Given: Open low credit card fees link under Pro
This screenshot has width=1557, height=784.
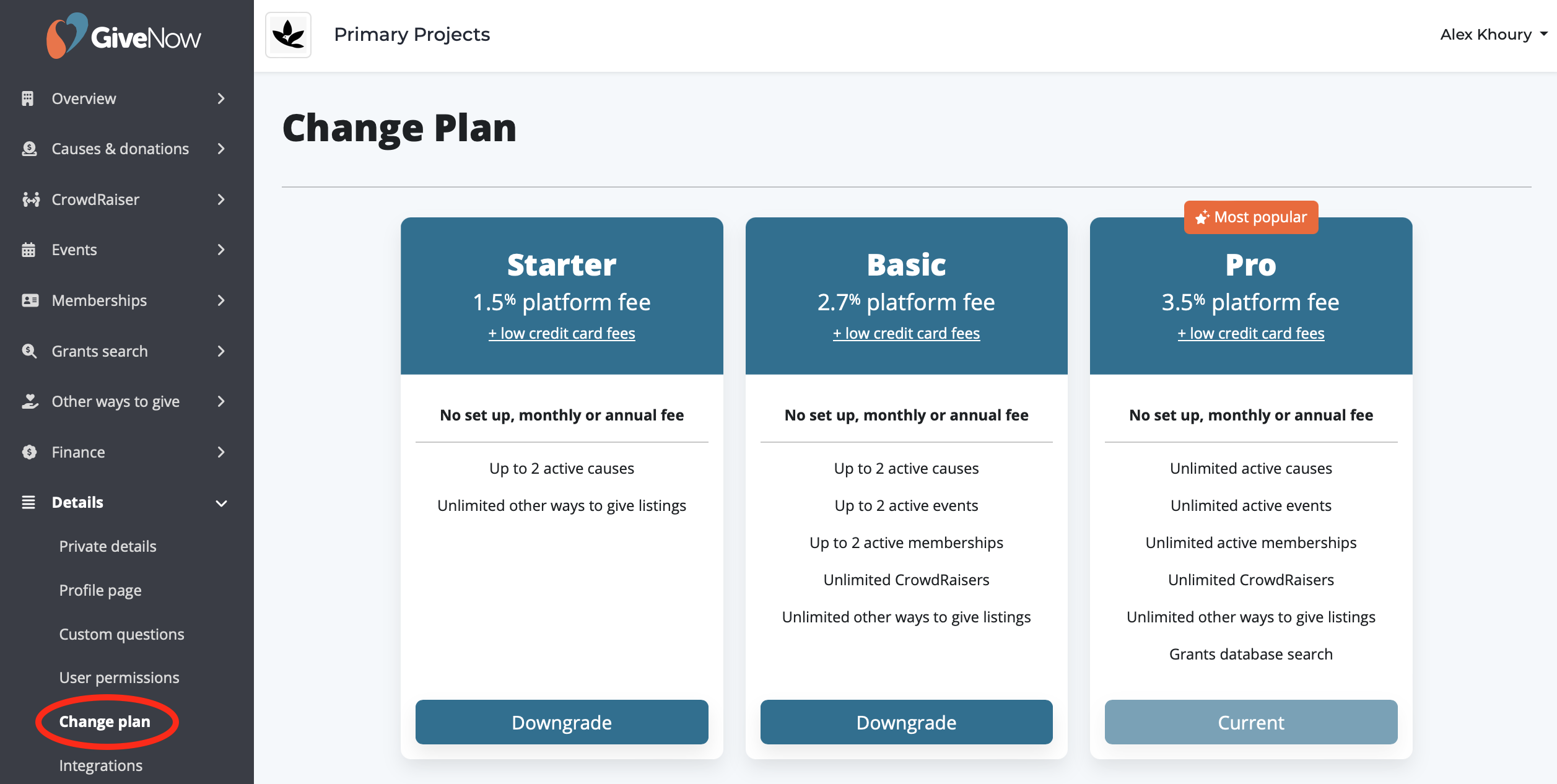Looking at the screenshot, I should pos(1250,333).
